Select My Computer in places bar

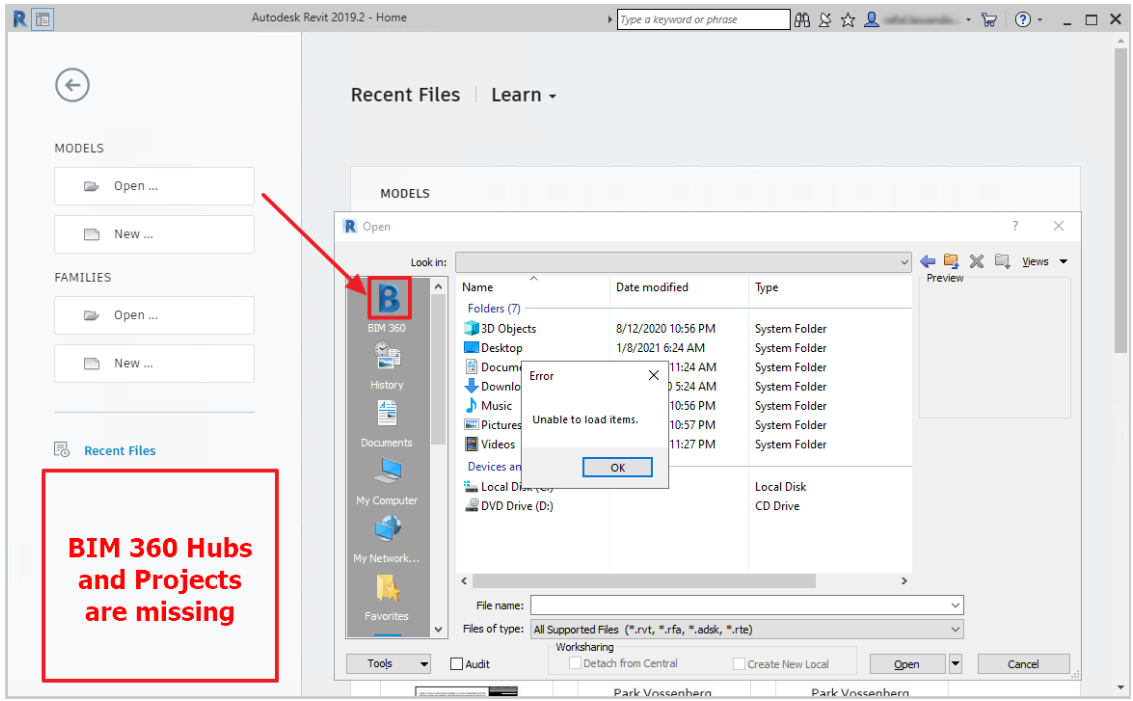[387, 471]
